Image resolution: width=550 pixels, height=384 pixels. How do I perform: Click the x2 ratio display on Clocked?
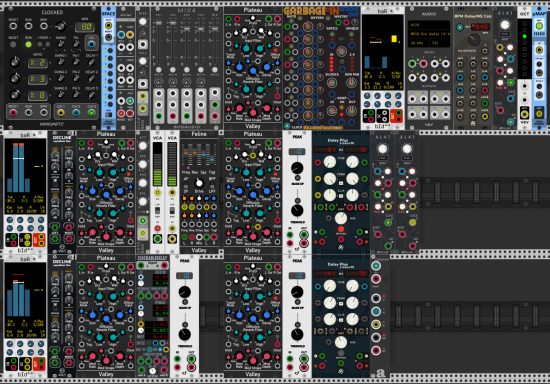click(38, 63)
